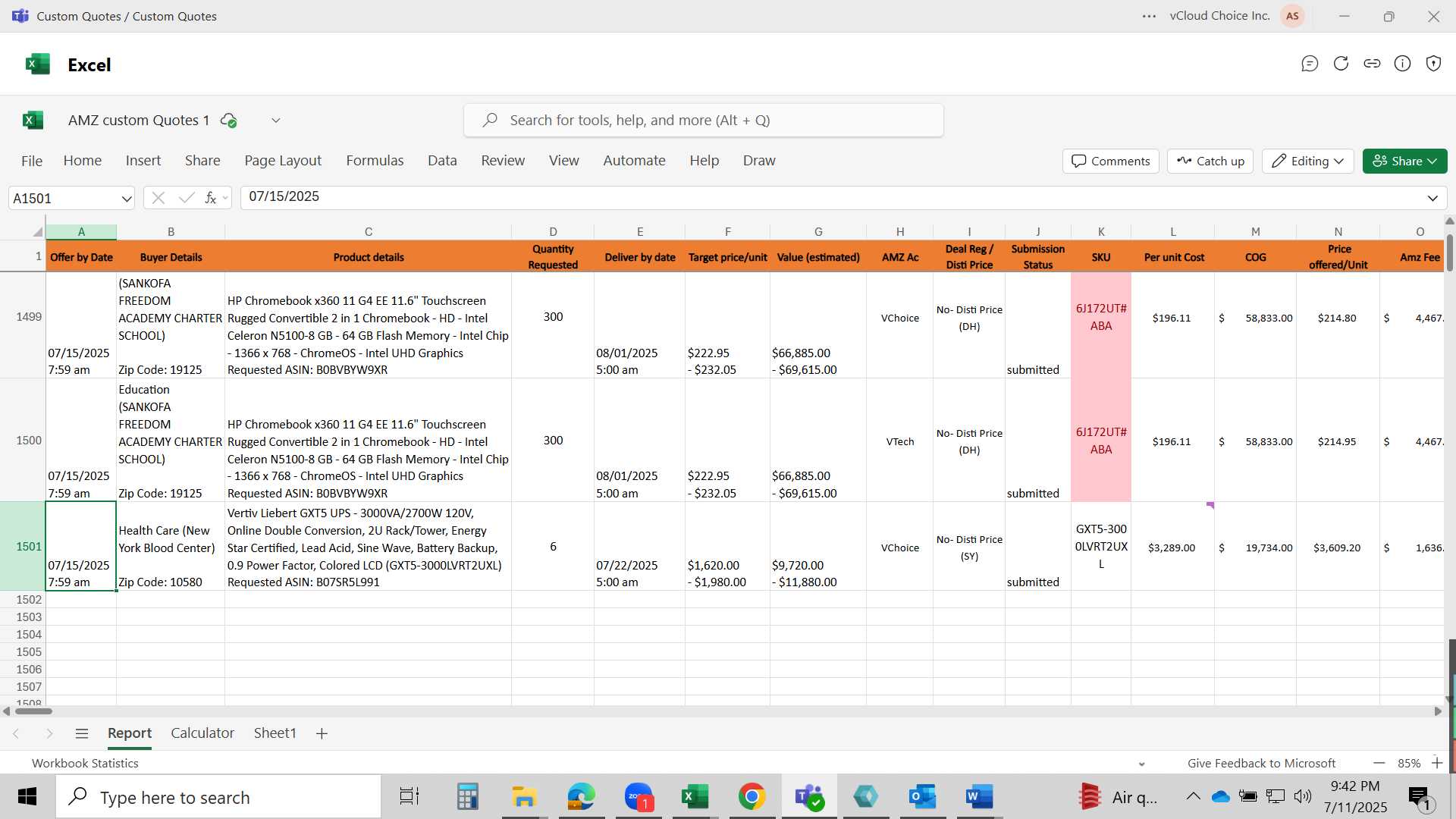
Task: Open the File menu
Action: tap(32, 161)
